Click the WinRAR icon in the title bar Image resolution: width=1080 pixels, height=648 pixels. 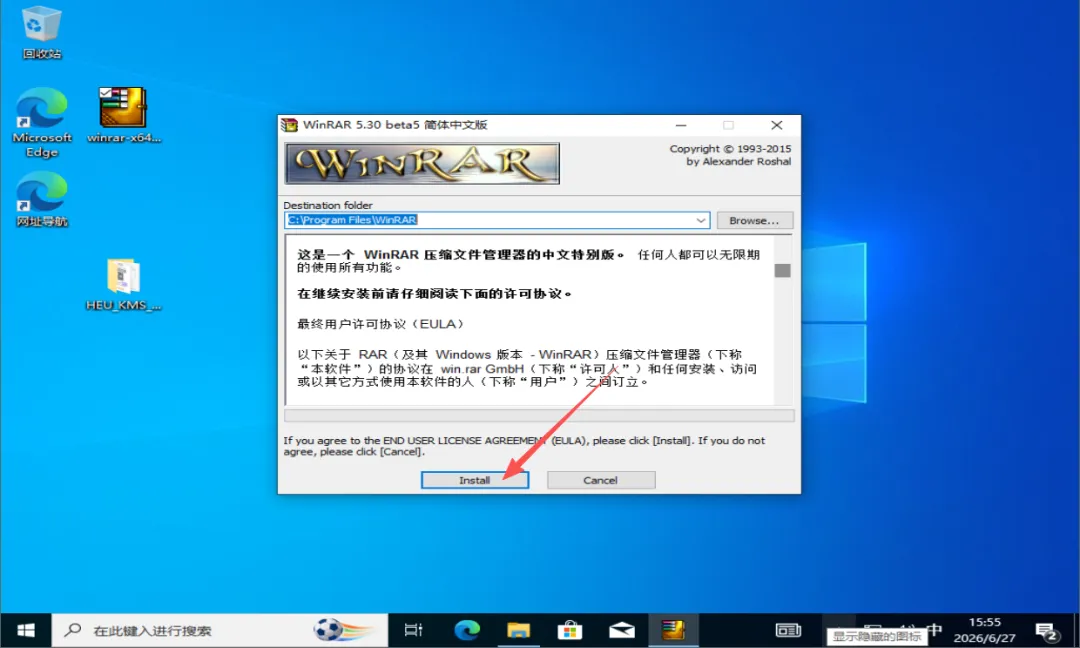pos(290,125)
